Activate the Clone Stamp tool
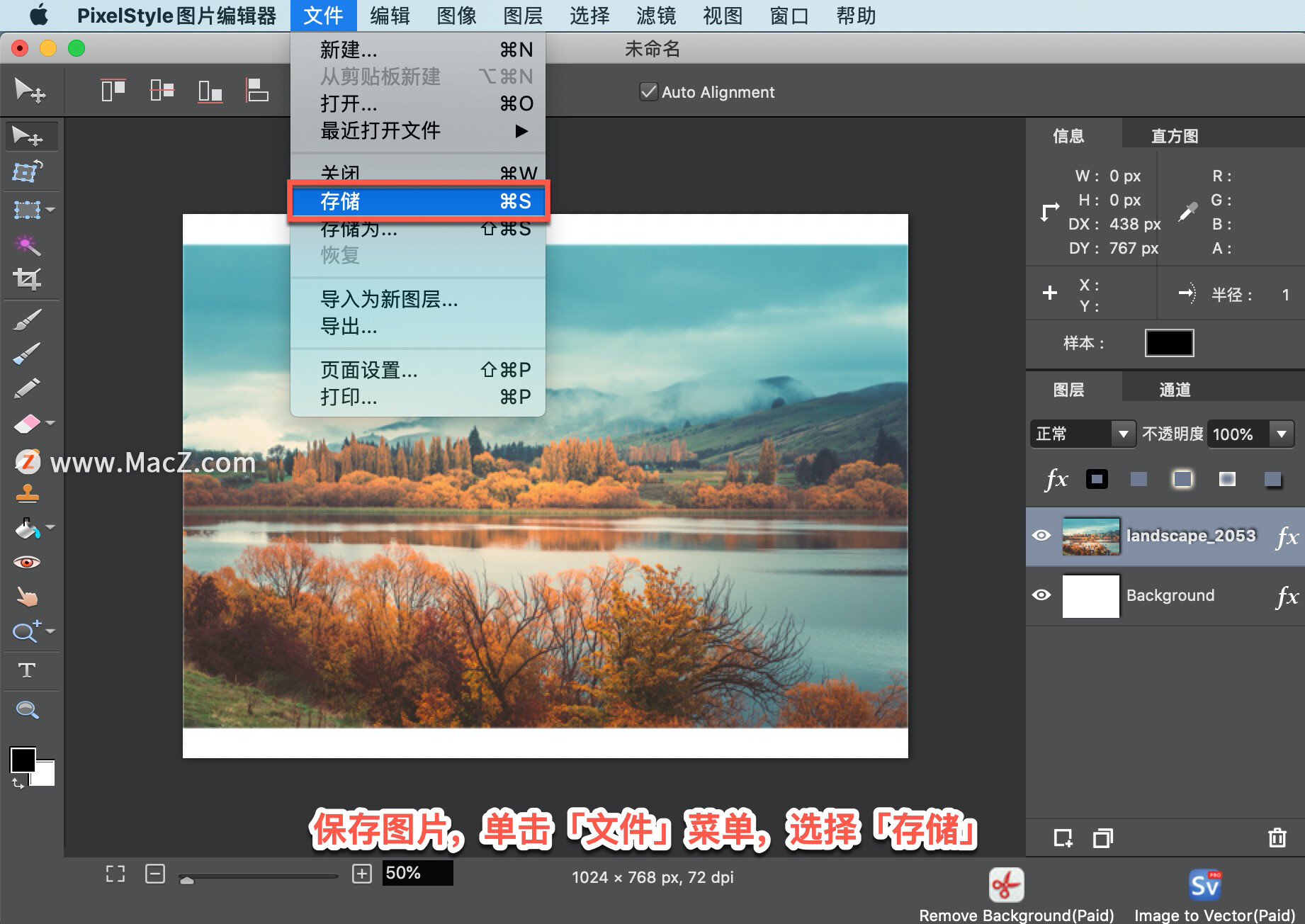The height and width of the screenshot is (924, 1305). tap(26, 494)
